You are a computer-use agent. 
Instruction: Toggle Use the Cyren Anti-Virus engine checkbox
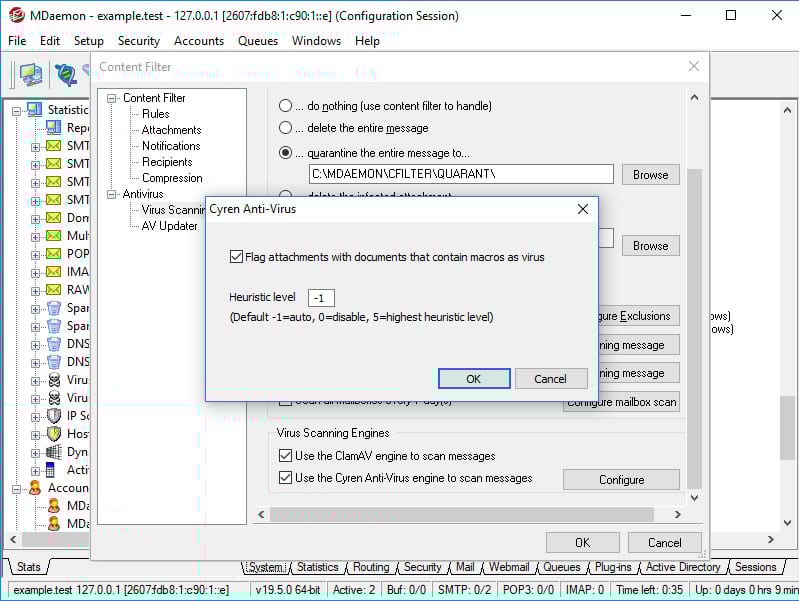coord(285,478)
